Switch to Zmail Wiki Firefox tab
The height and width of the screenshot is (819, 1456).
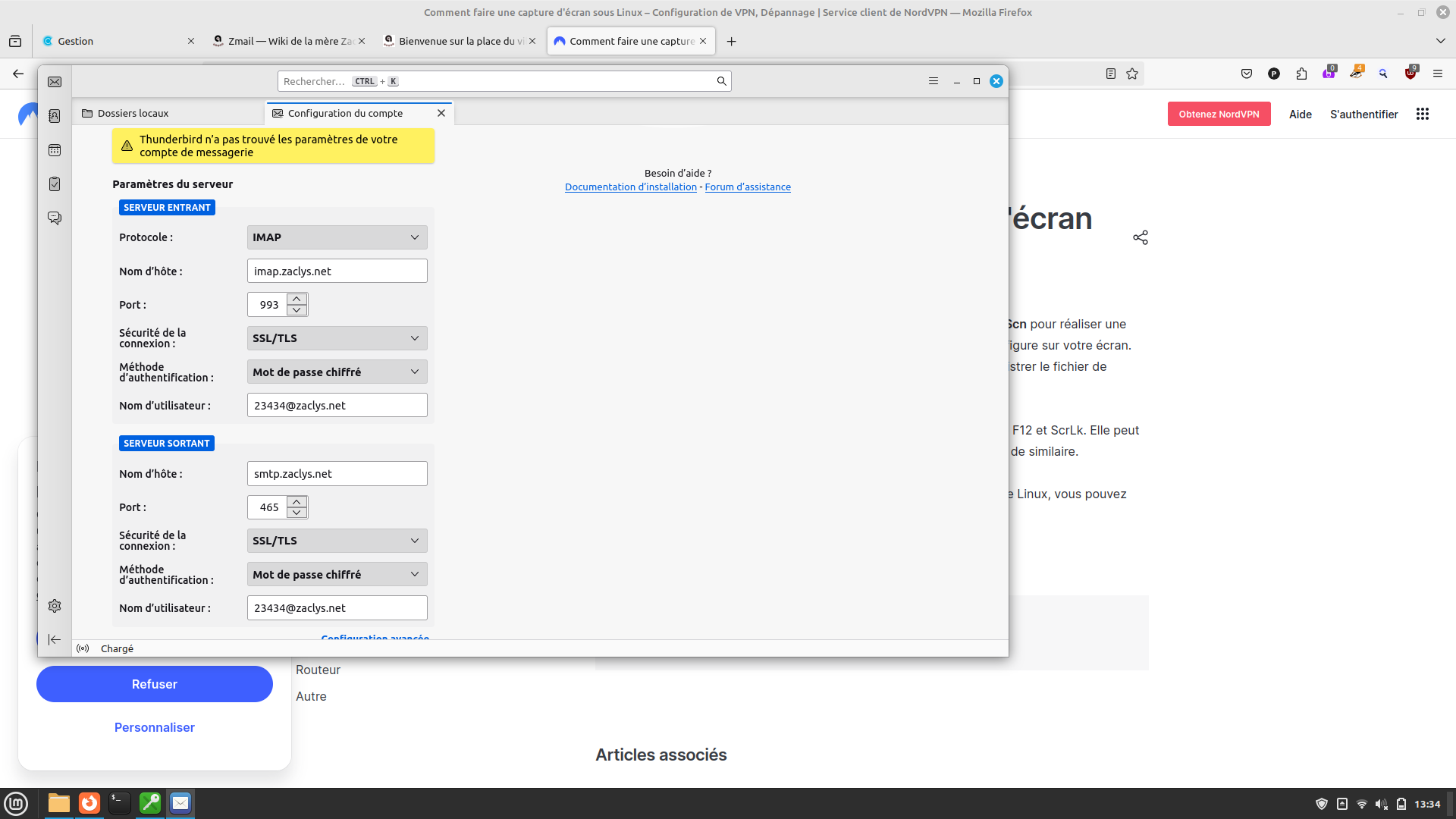288,41
